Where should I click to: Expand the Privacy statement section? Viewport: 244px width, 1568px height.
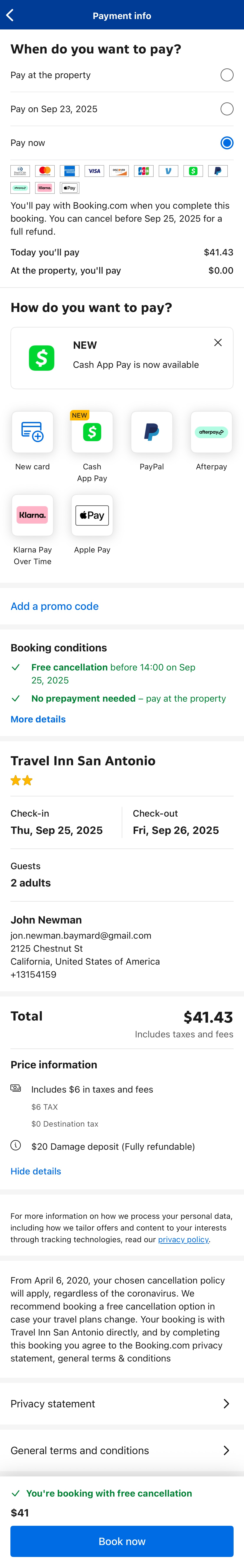tap(122, 1404)
